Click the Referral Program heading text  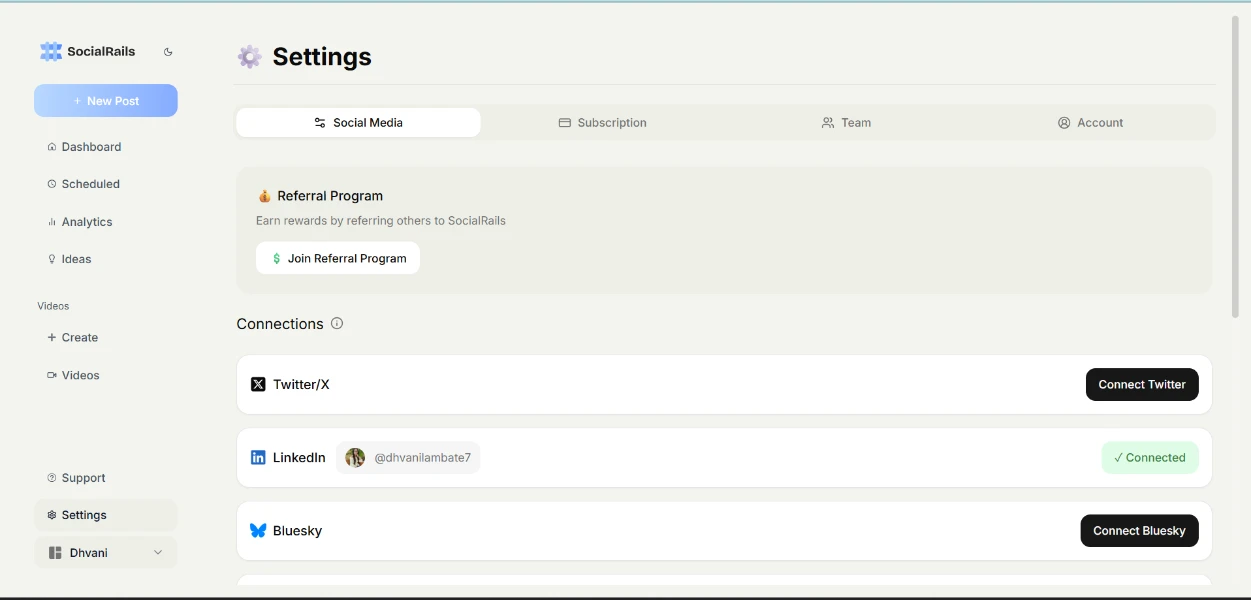[x=330, y=196]
